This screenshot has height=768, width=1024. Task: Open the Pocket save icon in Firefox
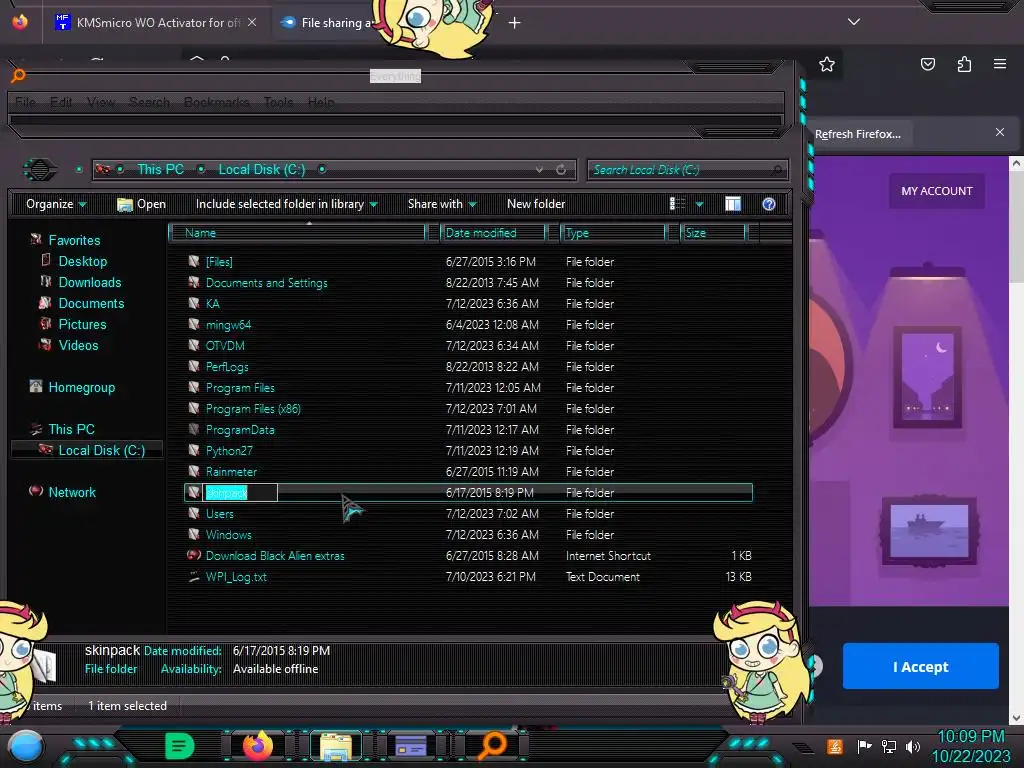point(927,64)
